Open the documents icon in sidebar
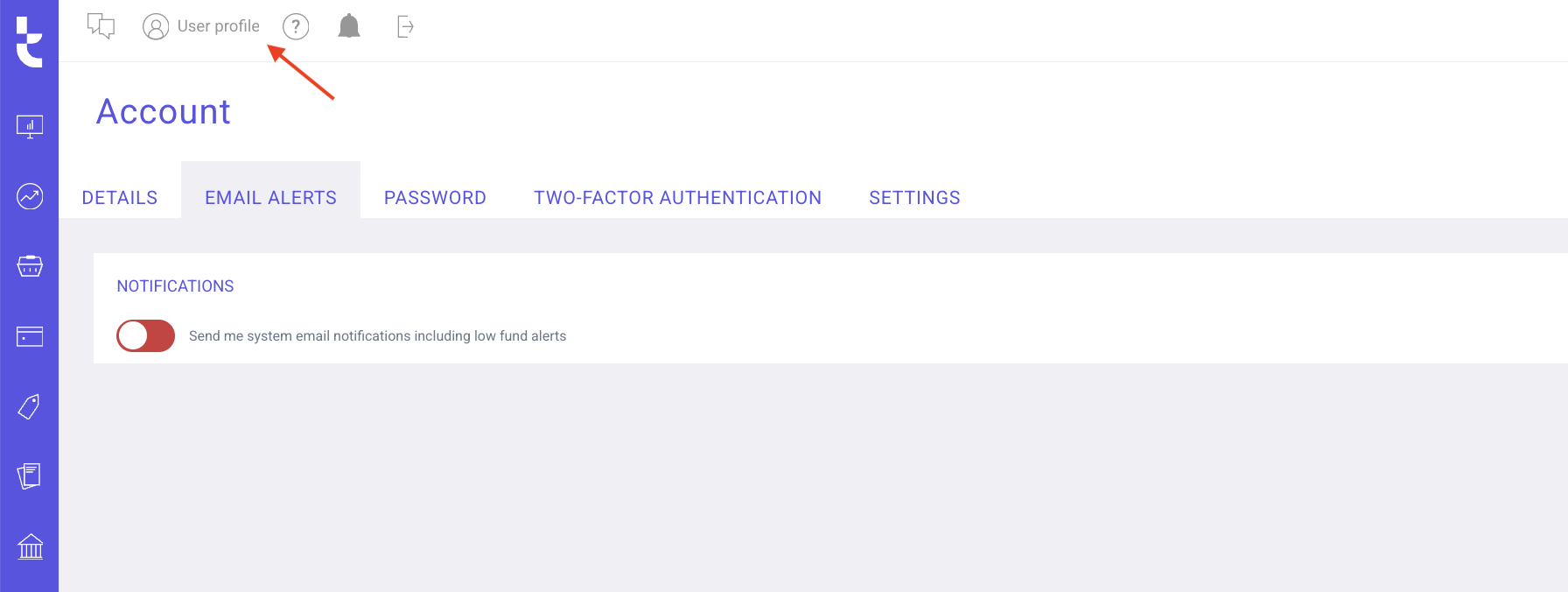Viewport: 1568px width, 592px height. click(x=30, y=476)
